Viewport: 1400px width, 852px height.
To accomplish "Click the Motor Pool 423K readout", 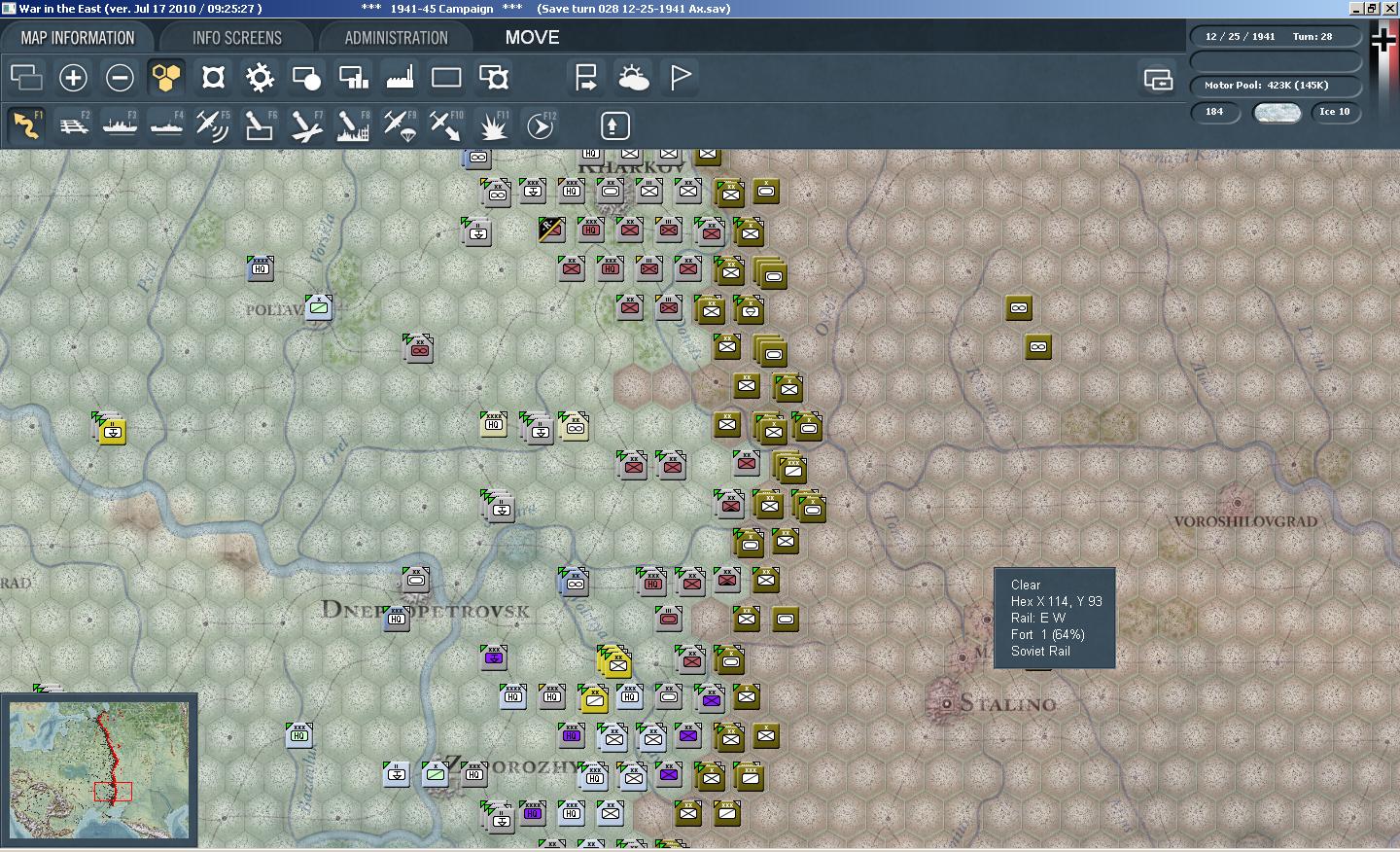I will pyautogui.click(x=1276, y=86).
